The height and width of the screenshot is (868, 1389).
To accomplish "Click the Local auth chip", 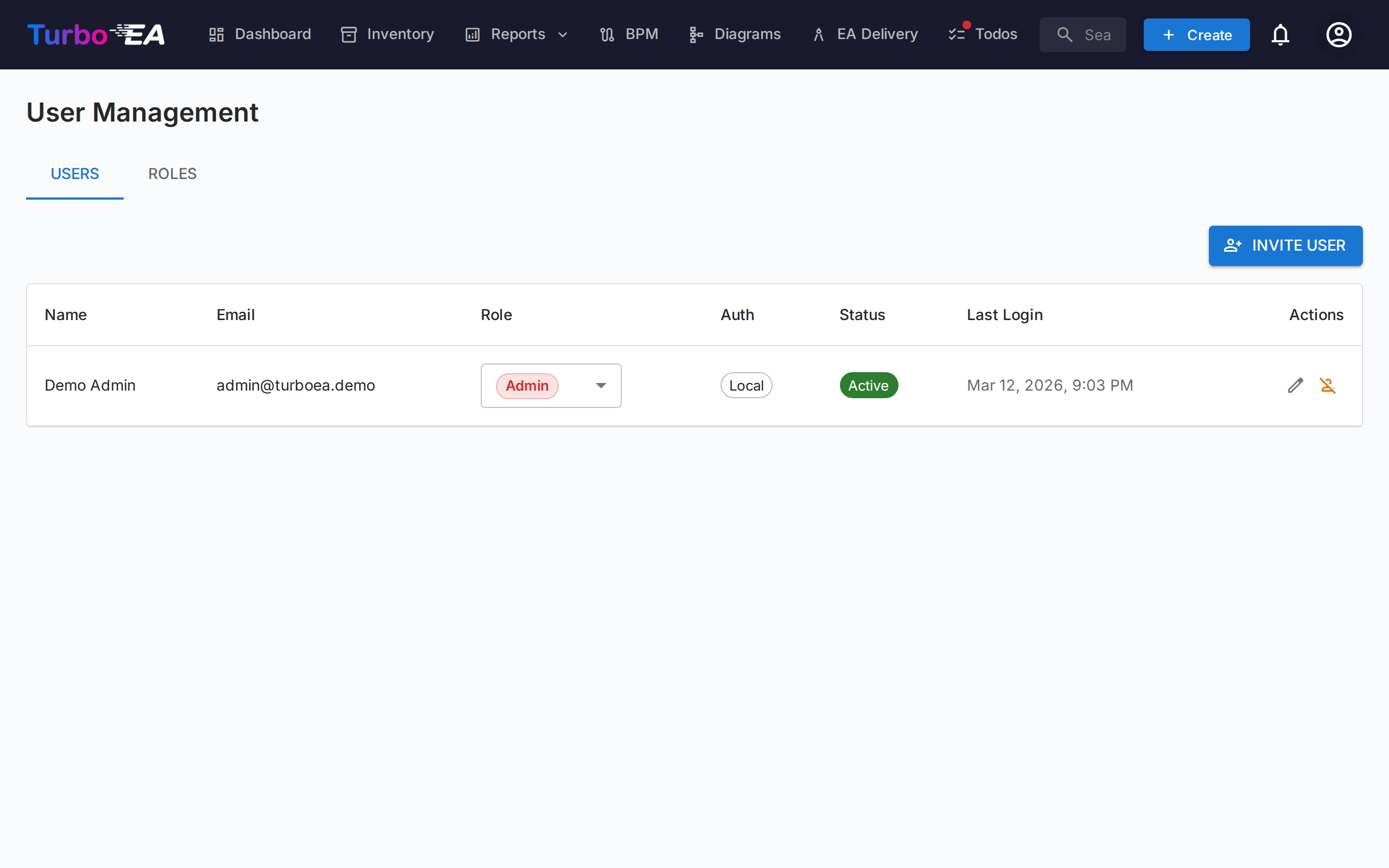I will pyautogui.click(x=746, y=385).
